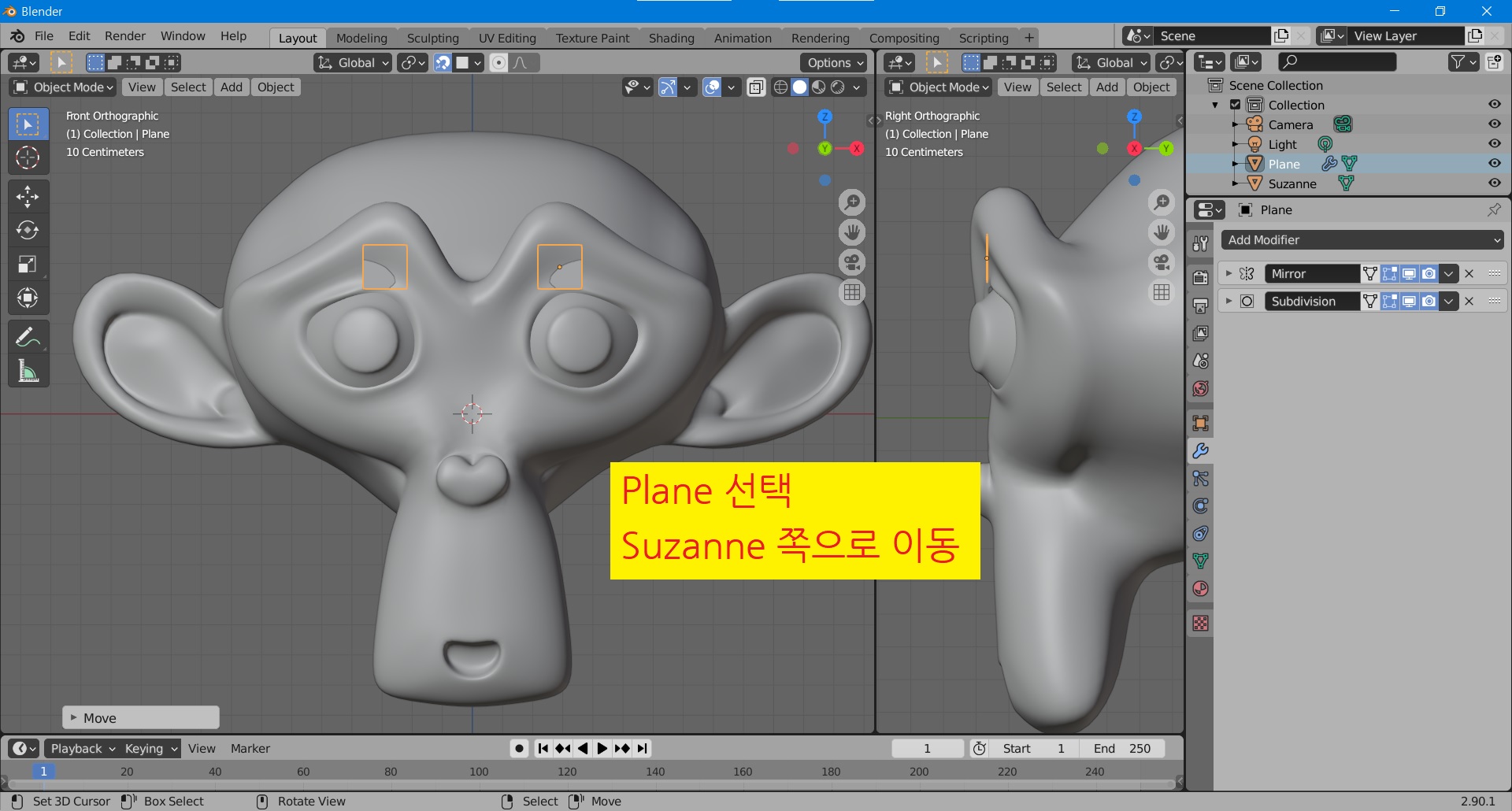Image resolution: width=1512 pixels, height=811 pixels.
Task: Click the Scene name field
Action: (1213, 36)
